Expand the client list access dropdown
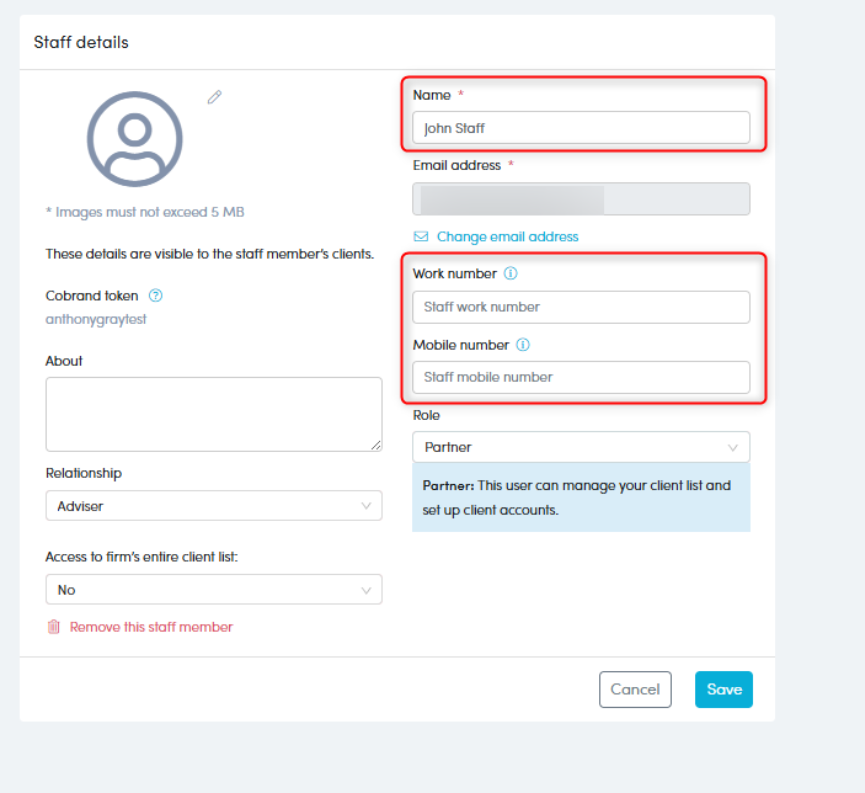The width and height of the screenshot is (865, 793). coord(213,590)
